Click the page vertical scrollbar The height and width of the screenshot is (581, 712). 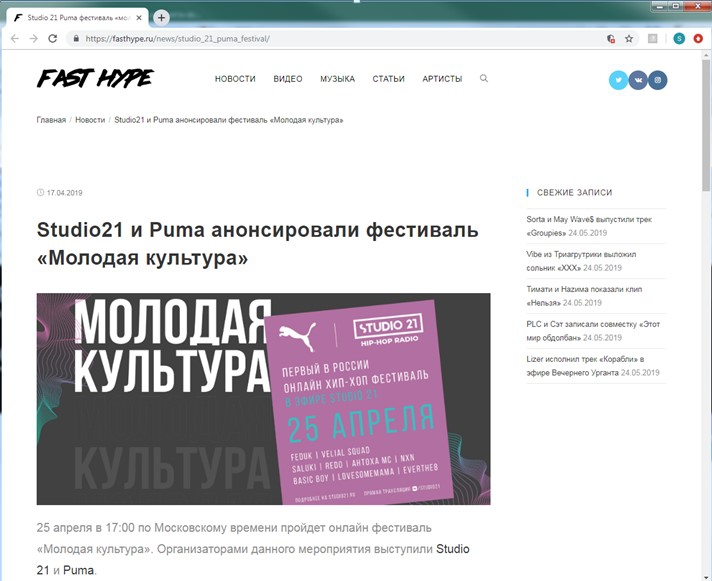(x=706, y=300)
